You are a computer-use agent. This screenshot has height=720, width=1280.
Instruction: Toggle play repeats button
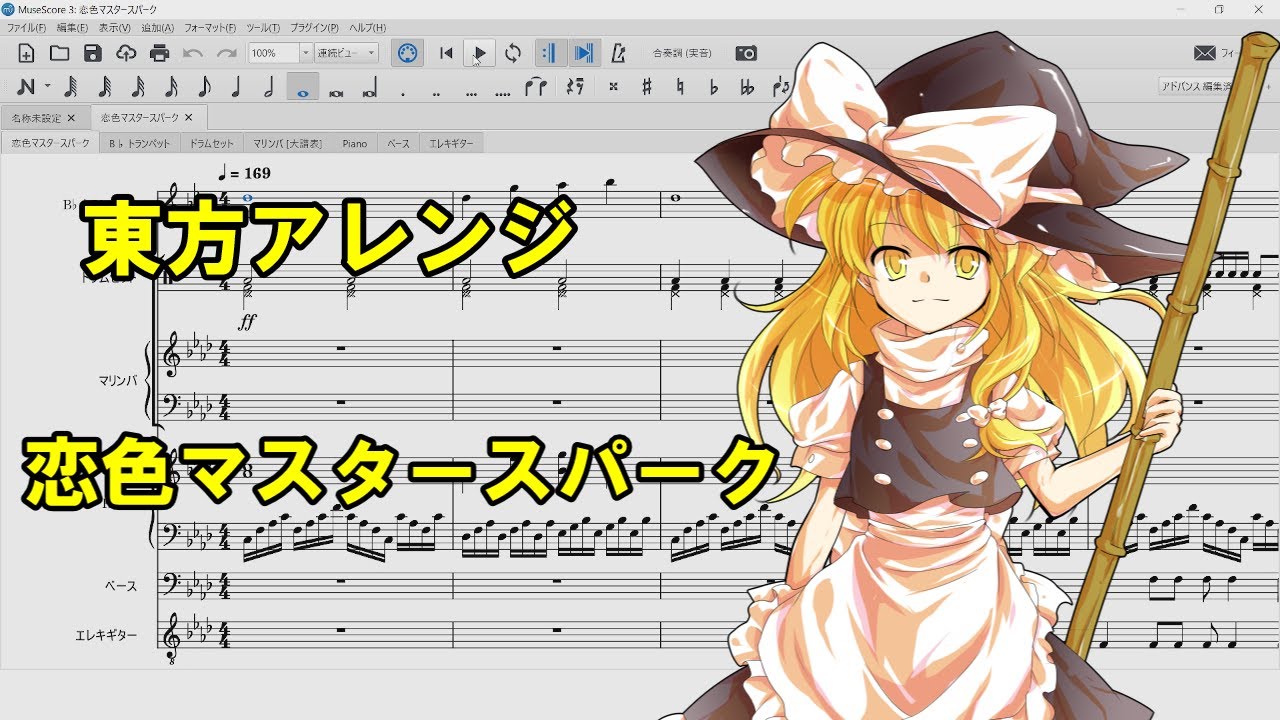pos(551,53)
